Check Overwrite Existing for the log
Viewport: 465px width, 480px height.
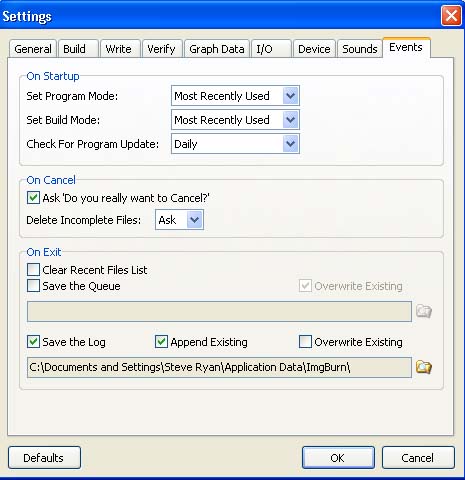coord(305,342)
